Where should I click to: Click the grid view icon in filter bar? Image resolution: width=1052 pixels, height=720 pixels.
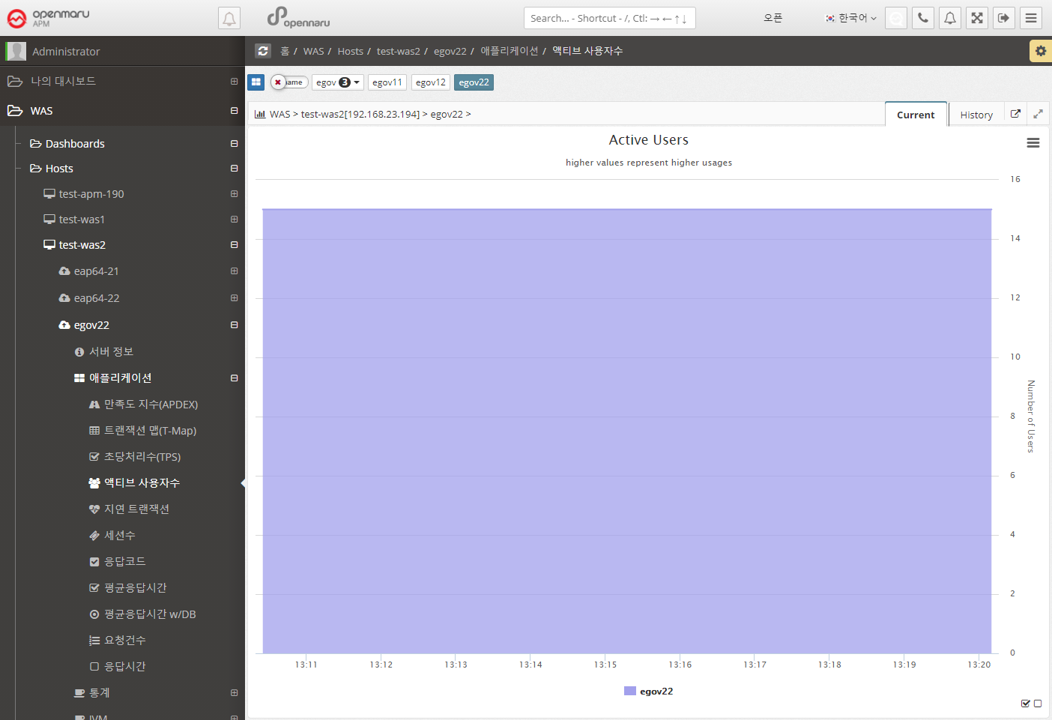click(x=256, y=82)
